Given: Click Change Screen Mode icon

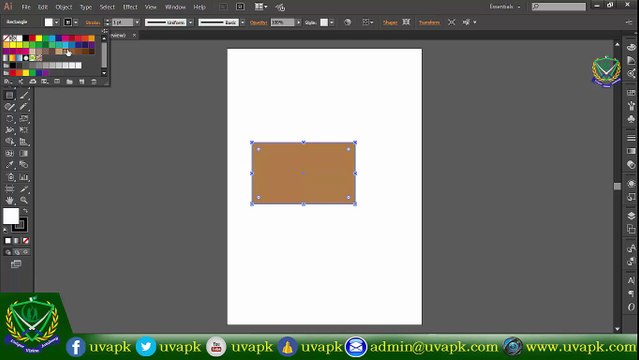Looking at the screenshot, I should pyautogui.click(x=16, y=264).
